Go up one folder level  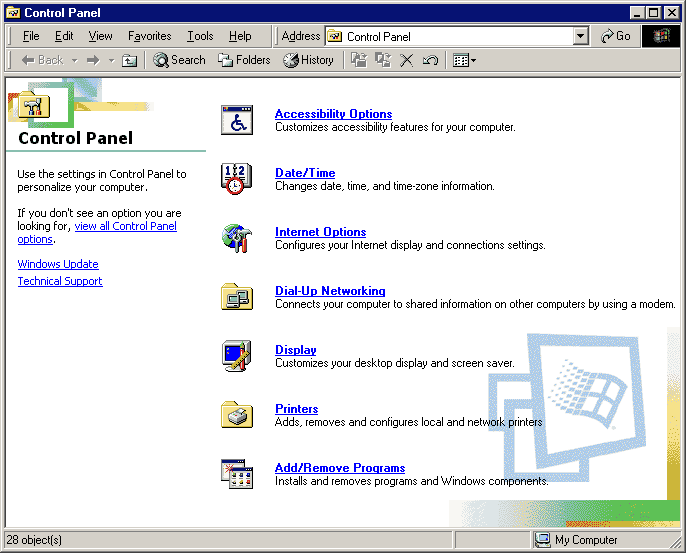(x=129, y=60)
